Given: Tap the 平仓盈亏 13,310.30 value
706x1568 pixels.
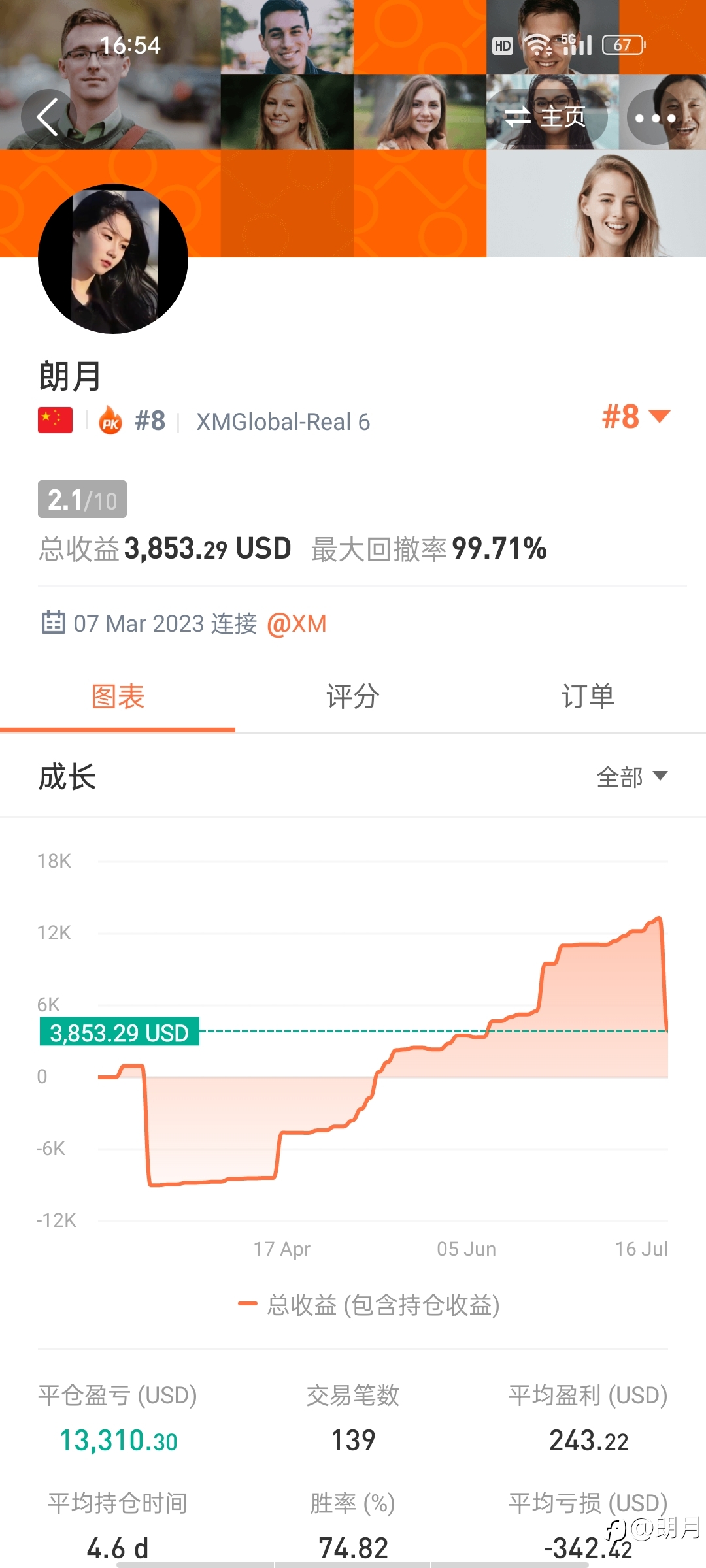Looking at the screenshot, I should tap(118, 1440).
